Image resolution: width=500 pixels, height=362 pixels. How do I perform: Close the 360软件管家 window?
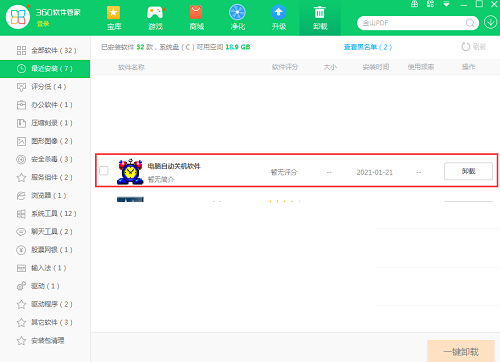[x=494, y=4]
